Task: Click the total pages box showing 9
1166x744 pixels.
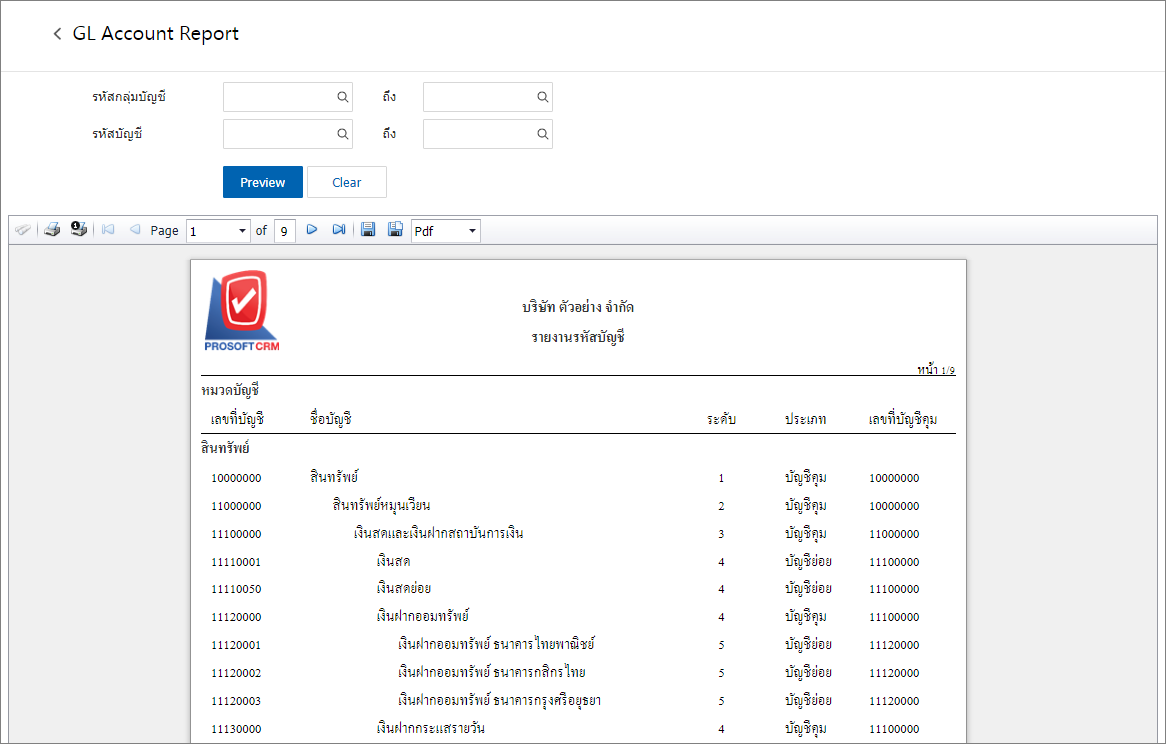Action: 285,231
